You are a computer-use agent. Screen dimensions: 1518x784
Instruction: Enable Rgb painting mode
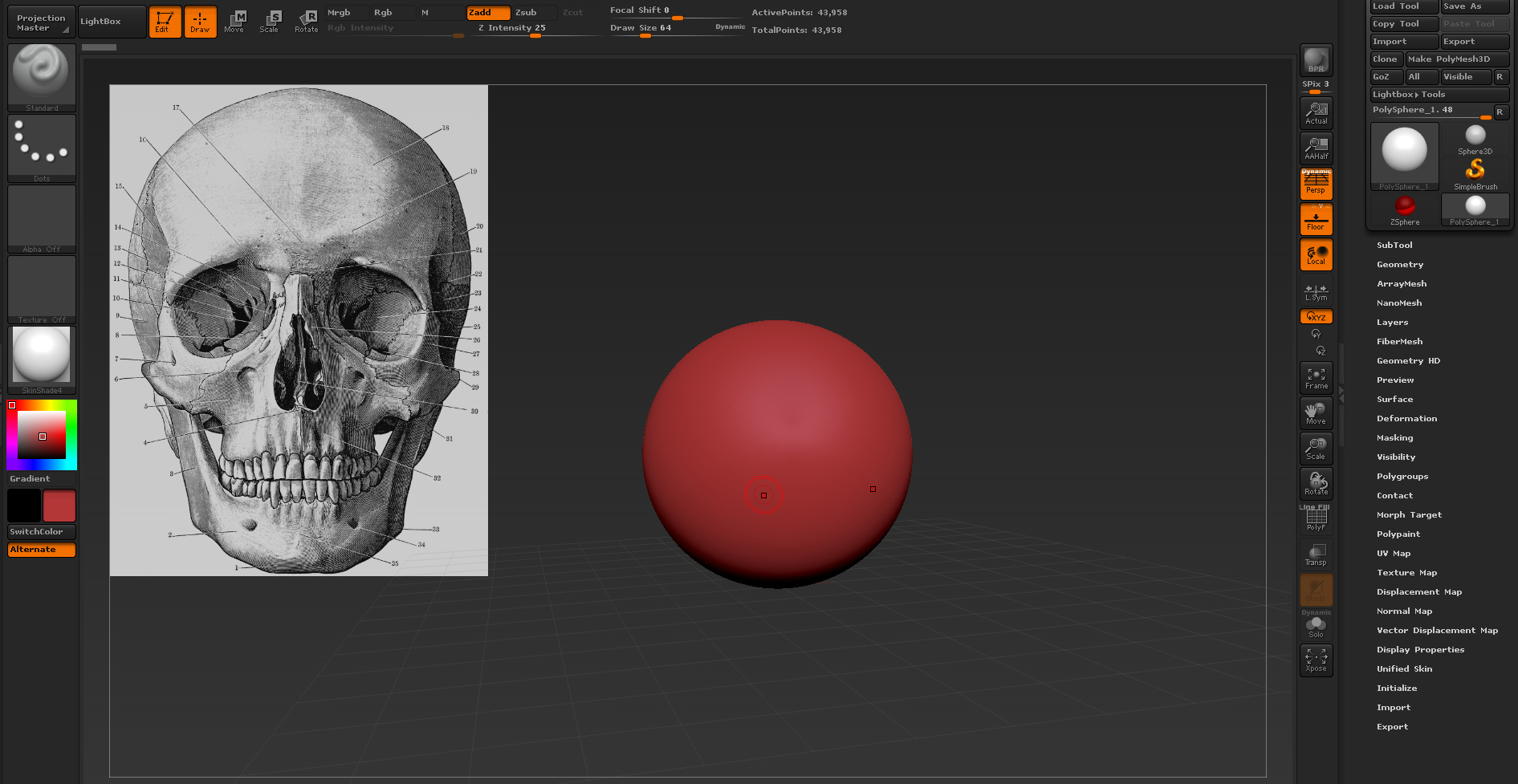pyautogui.click(x=393, y=13)
